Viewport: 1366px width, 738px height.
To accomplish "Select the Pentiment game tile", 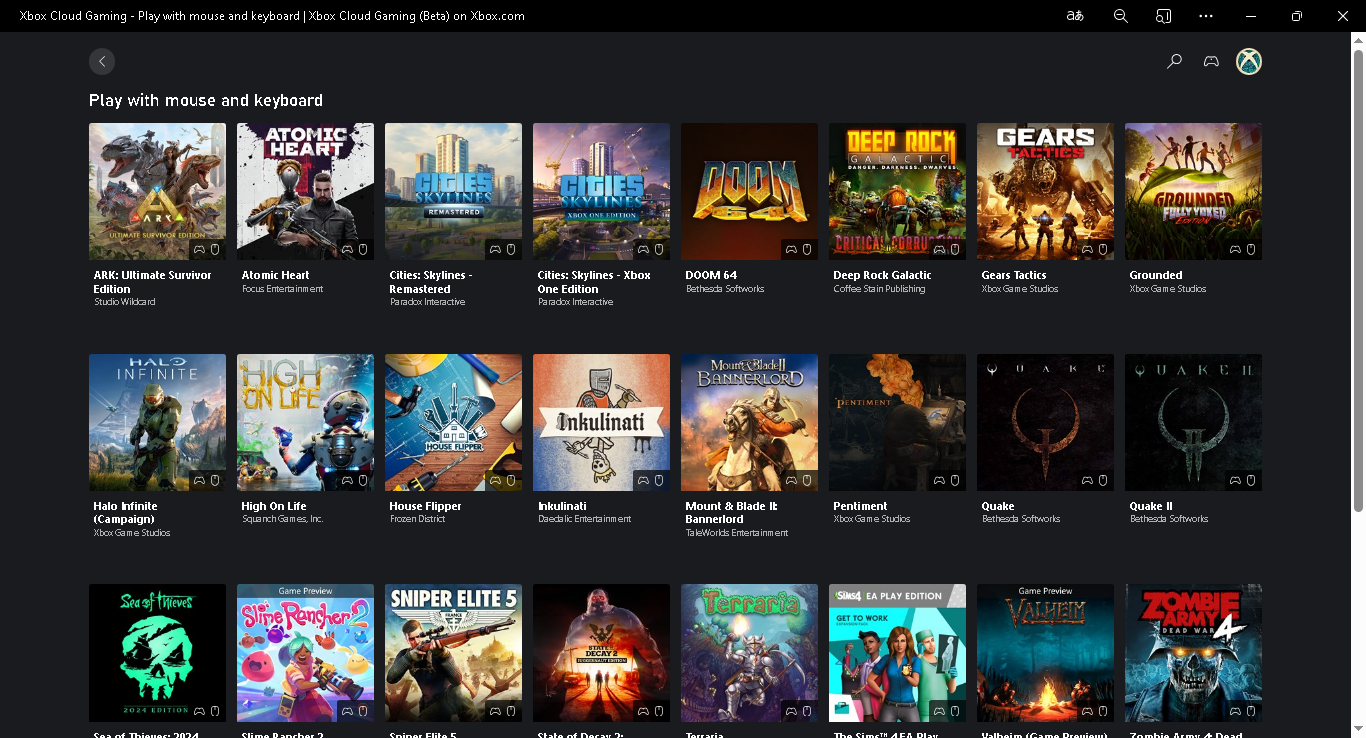I will pos(897,422).
